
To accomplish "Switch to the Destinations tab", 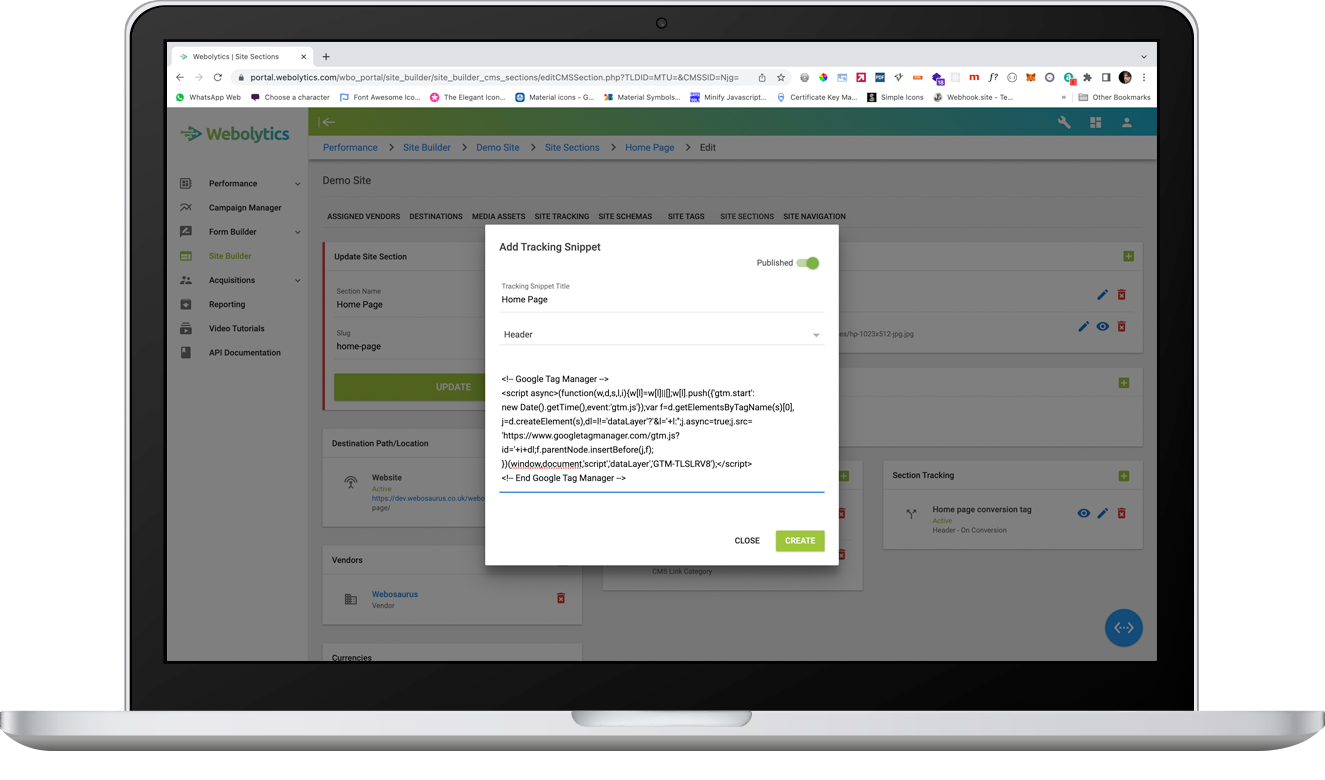I will click(436, 216).
